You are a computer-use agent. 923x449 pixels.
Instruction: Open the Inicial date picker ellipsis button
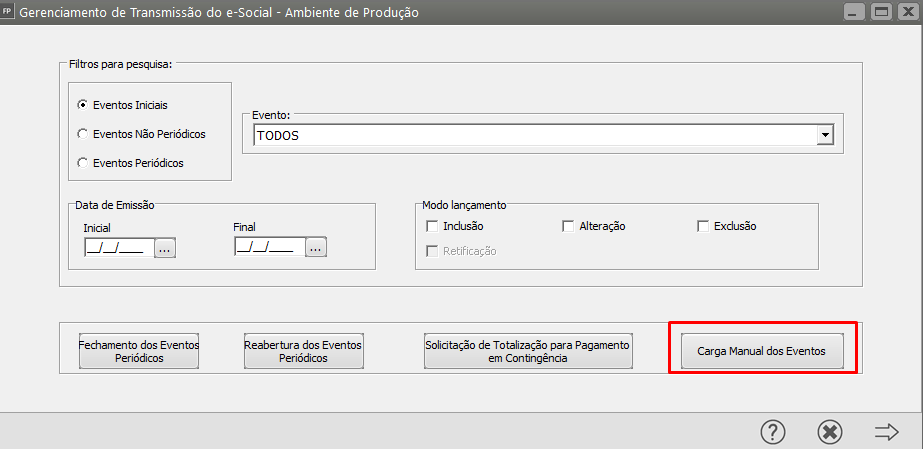[165, 248]
